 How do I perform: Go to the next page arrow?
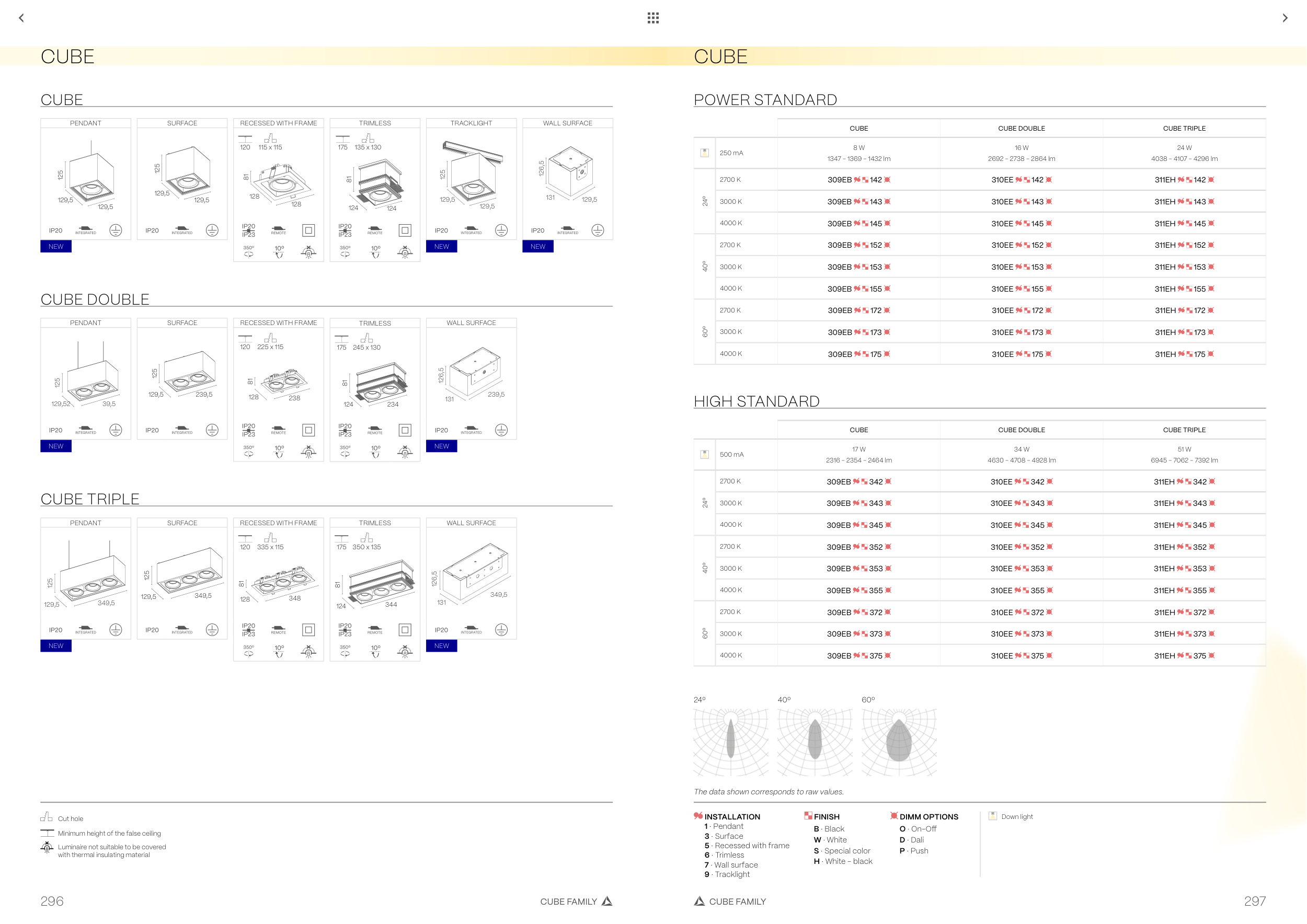[x=1285, y=18]
